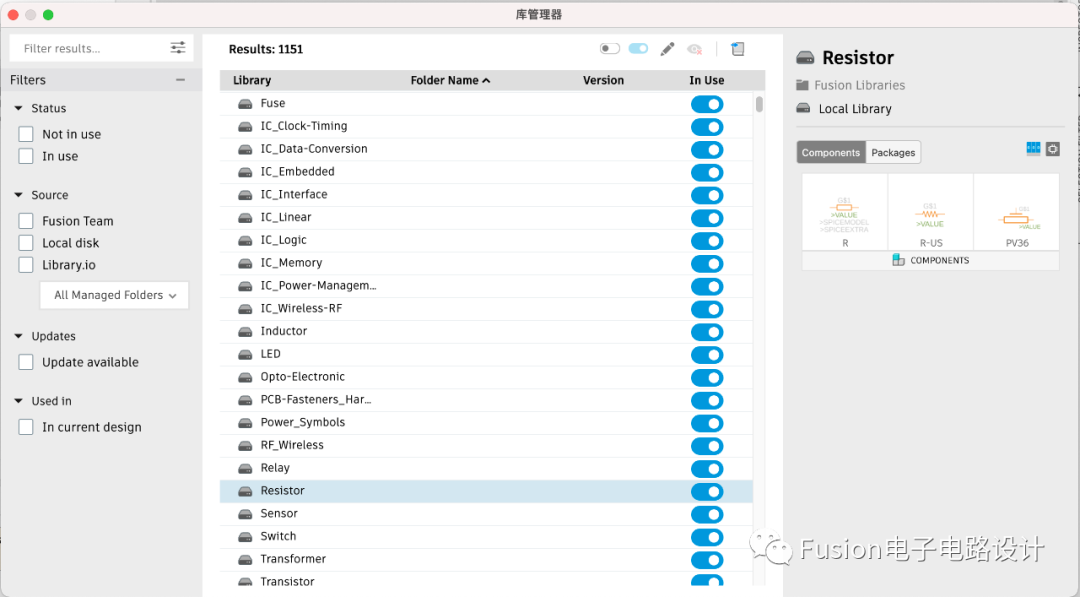Click the COMPONENTS footer icon
1080x597 pixels.
tap(898, 260)
